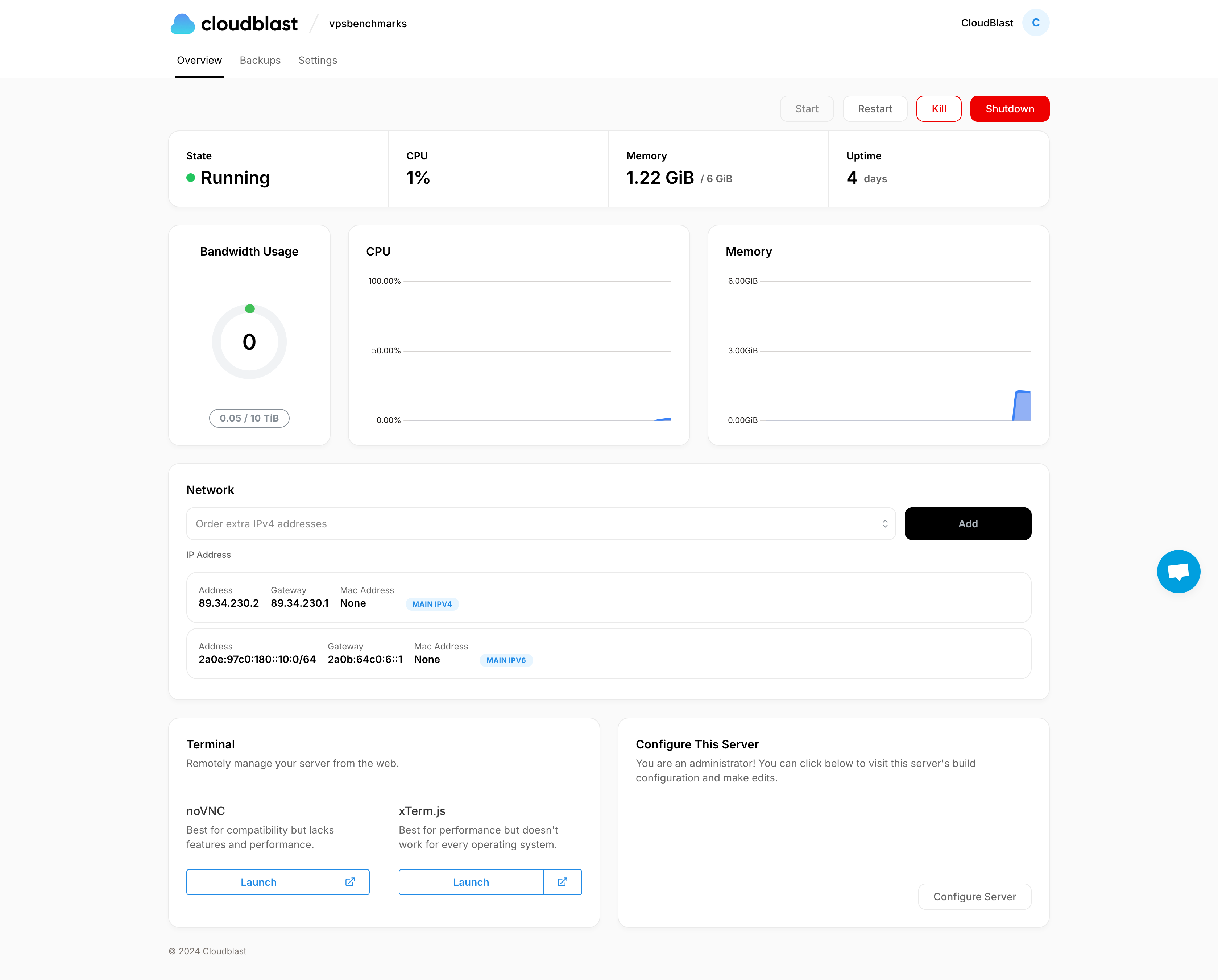Launch the noVNC terminal
This screenshot has width=1218, height=980.
tap(259, 882)
